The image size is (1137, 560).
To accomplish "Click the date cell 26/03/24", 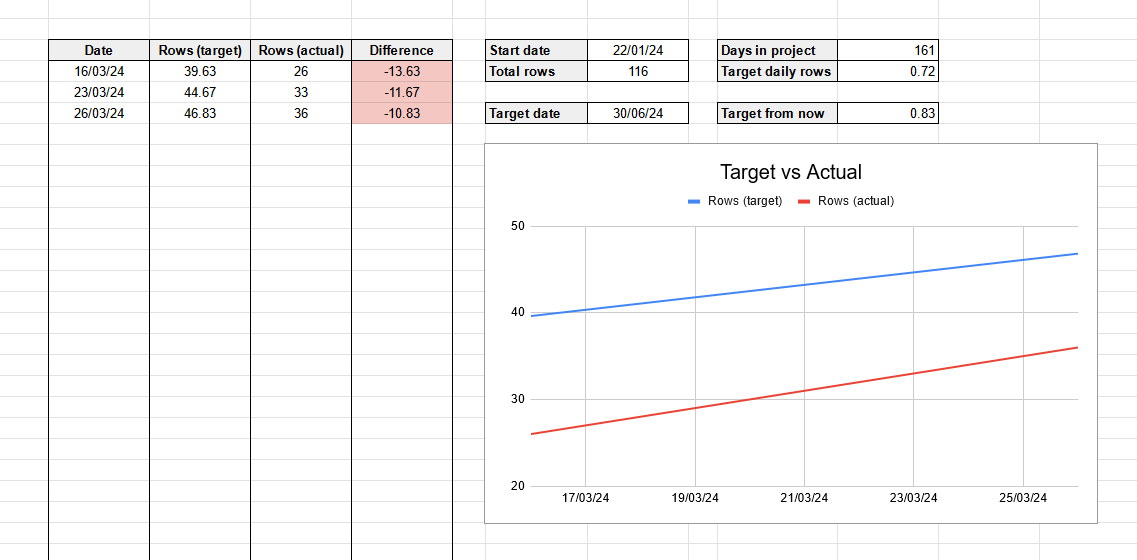I will point(99,114).
